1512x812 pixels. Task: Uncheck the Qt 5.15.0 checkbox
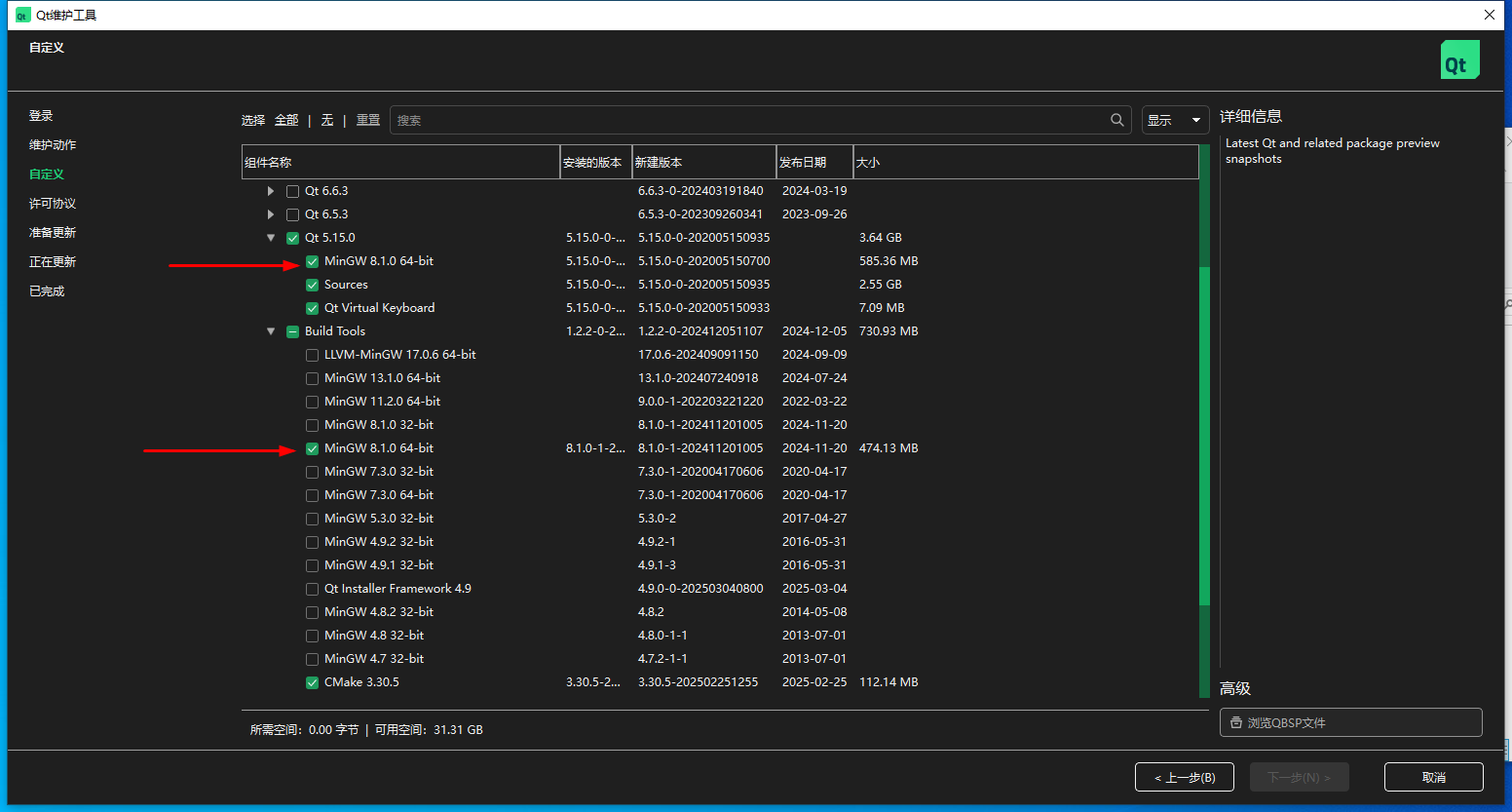292,238
